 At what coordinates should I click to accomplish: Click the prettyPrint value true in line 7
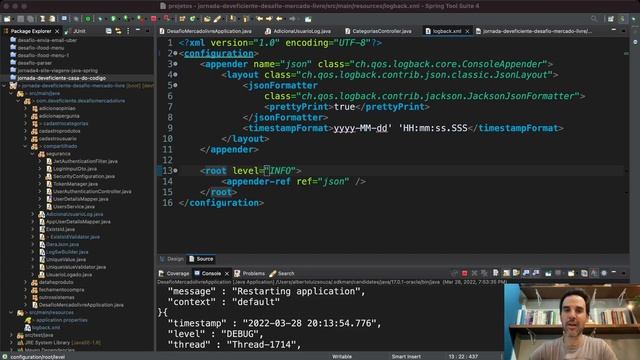tap(344, 107)
